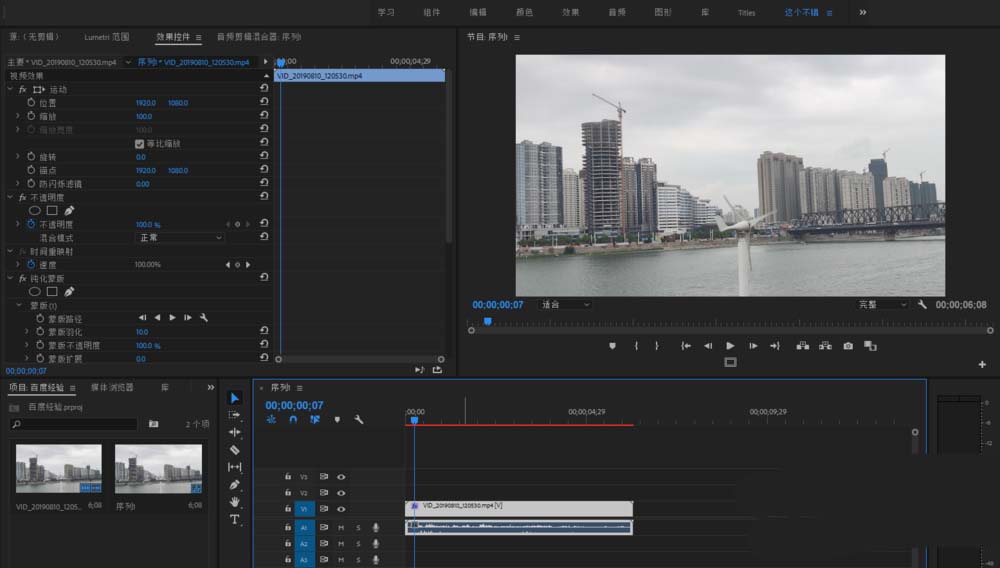
Task: Open the 效果 workspace tab
Action: 570,12
